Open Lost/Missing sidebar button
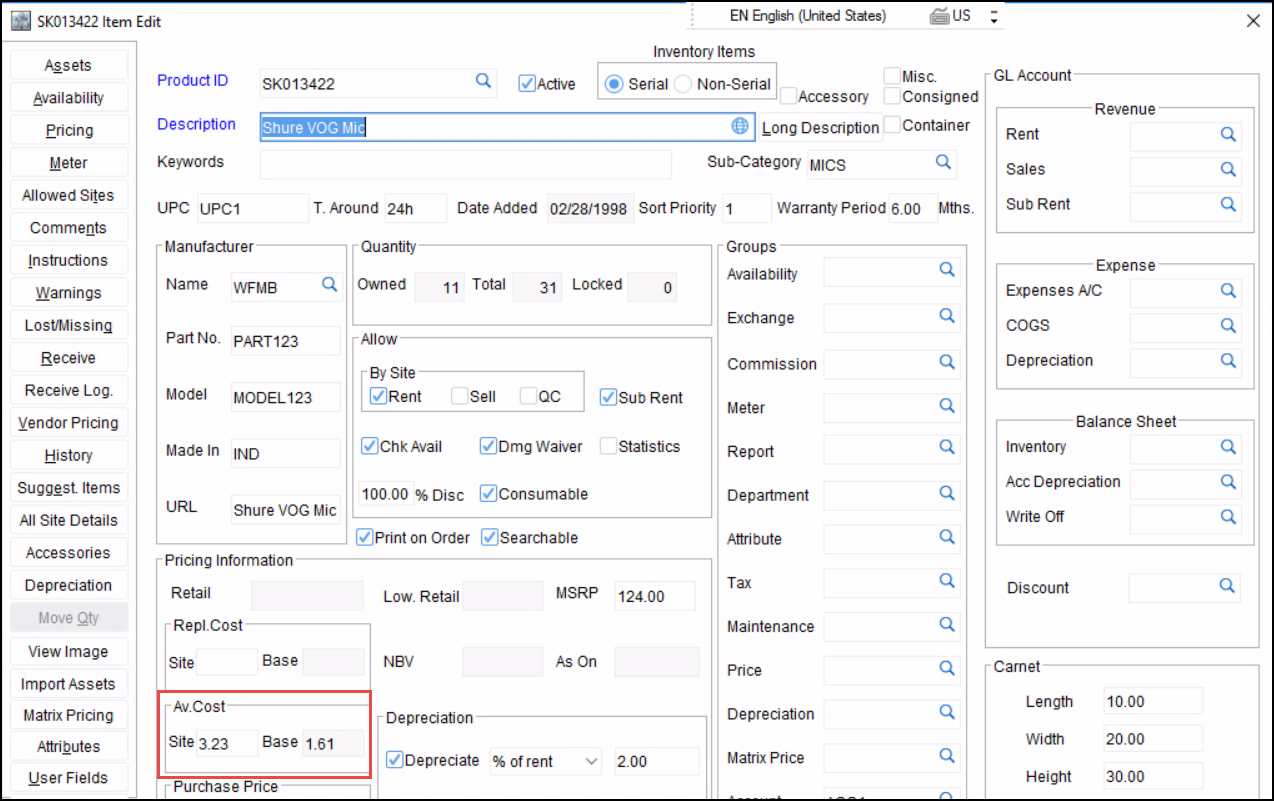The width and height of the screenshot is (1274, 801). 68,325
